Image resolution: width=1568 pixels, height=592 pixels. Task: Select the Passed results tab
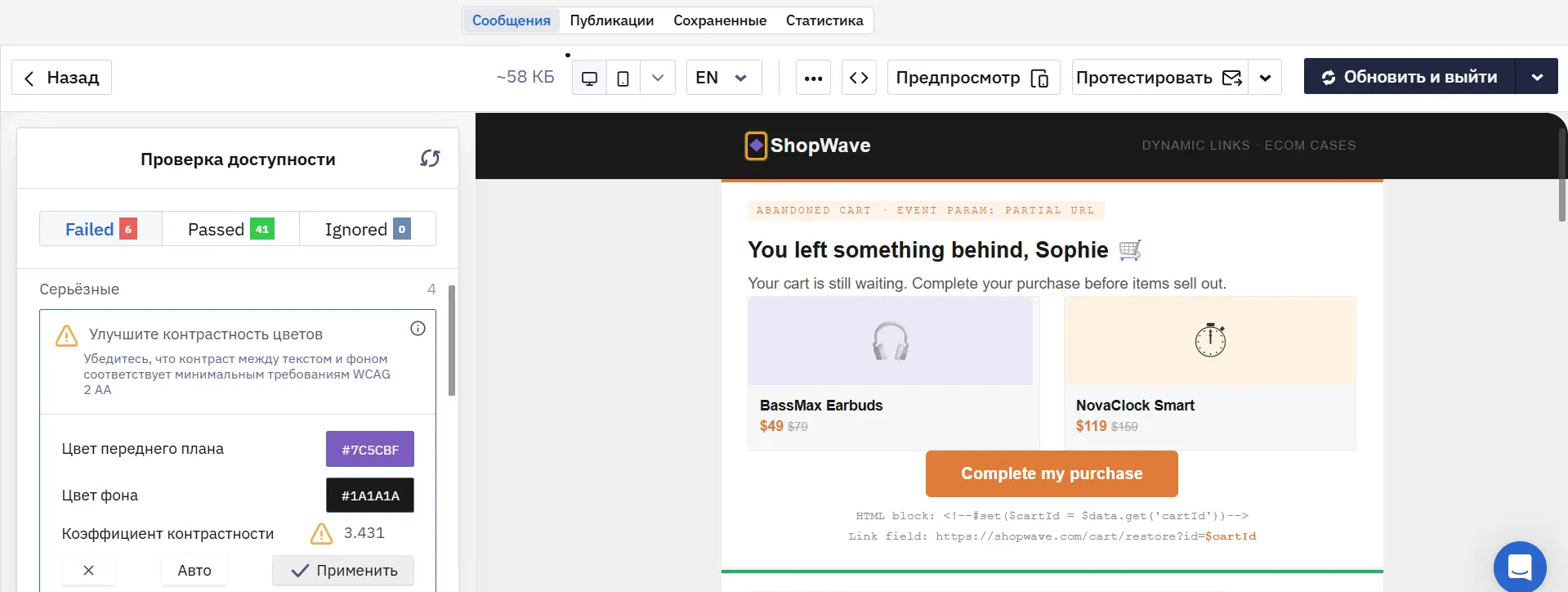[231, 229]
